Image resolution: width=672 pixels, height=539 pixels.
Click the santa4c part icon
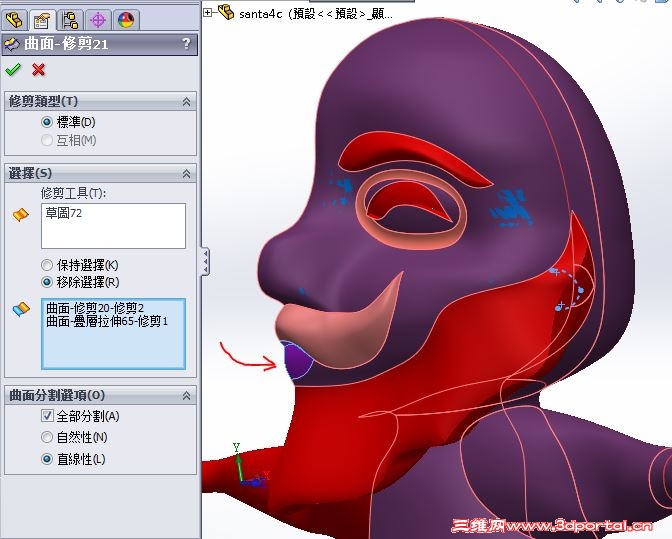pos(225,12)
